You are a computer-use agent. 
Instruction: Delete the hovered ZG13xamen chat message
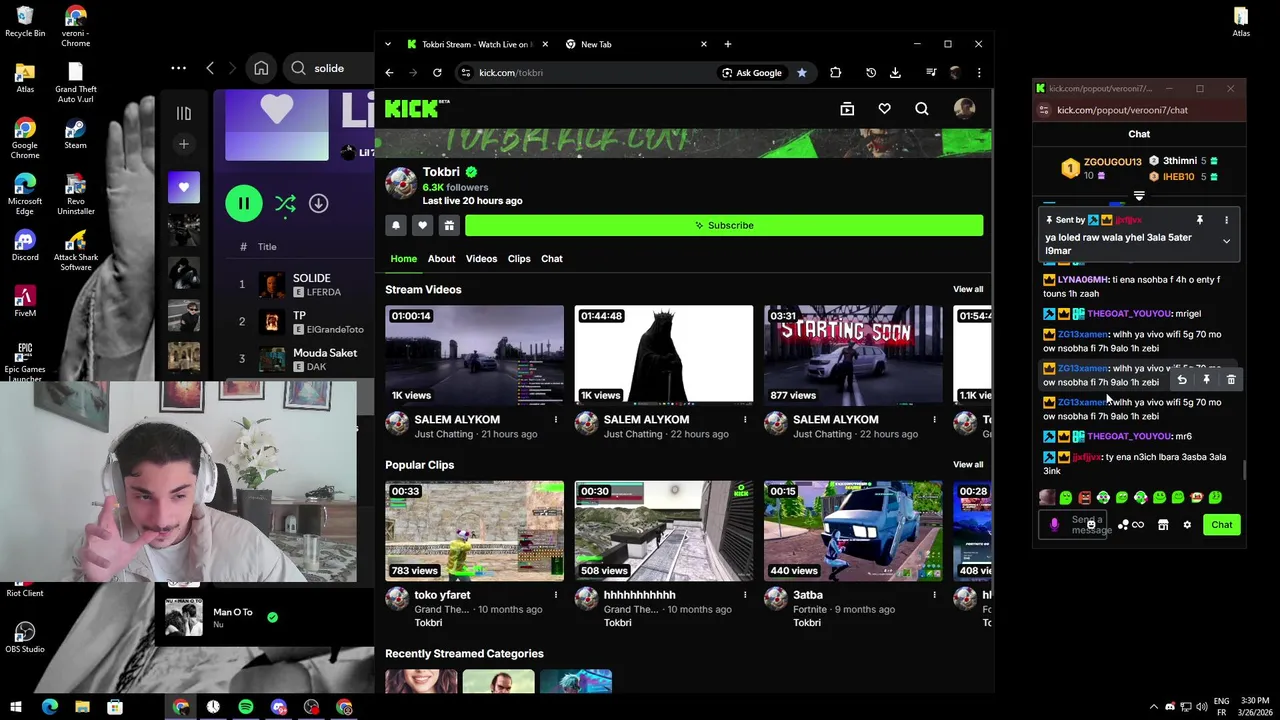pos(1231,380)
